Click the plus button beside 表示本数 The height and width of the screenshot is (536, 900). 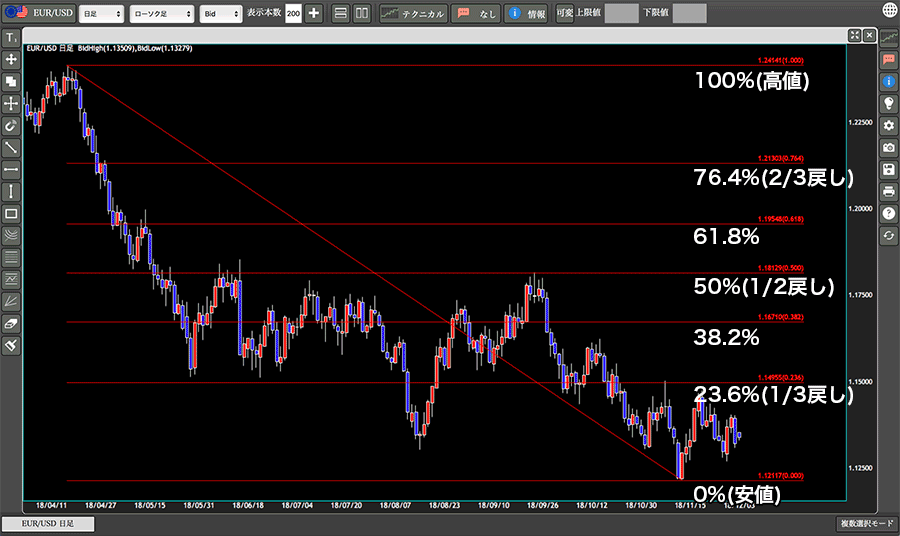(x=314, y=14)
